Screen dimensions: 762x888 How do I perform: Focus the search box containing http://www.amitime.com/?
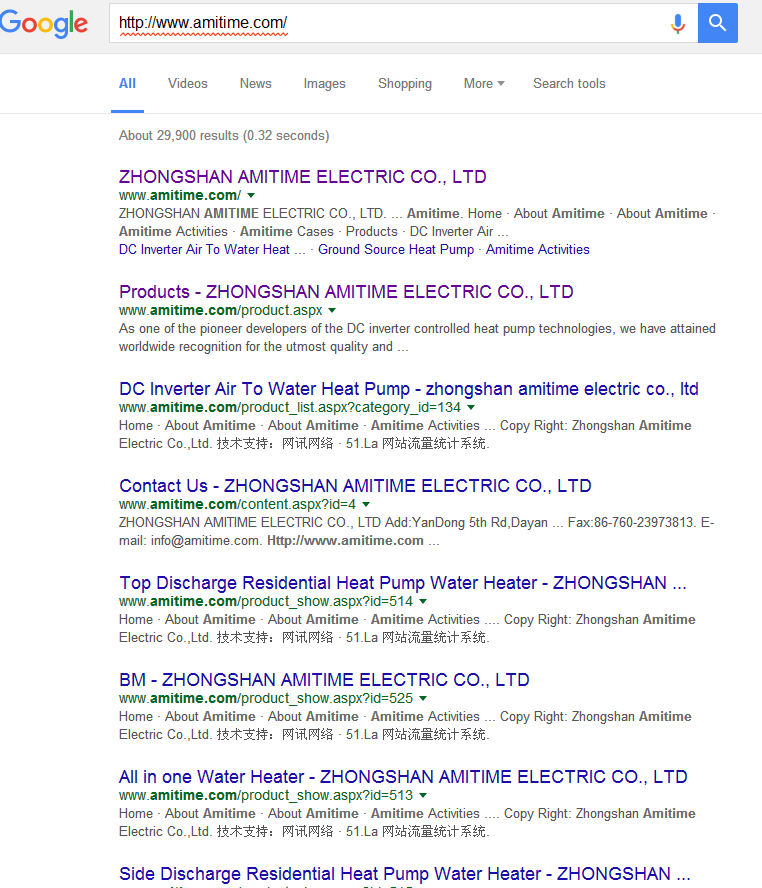pos(403,23)
